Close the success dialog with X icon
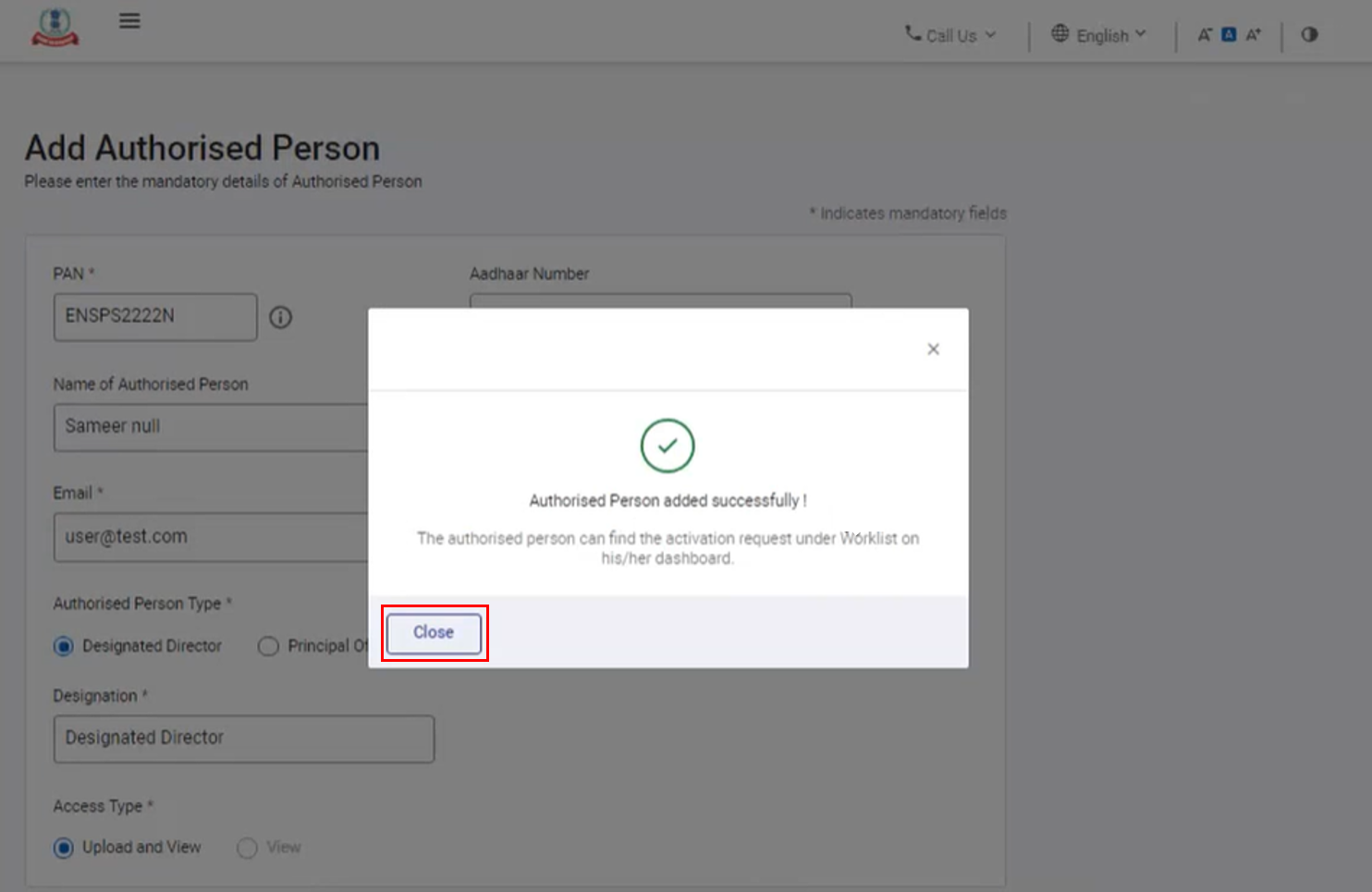This screenshot has height=892, width=1372. 933,348
